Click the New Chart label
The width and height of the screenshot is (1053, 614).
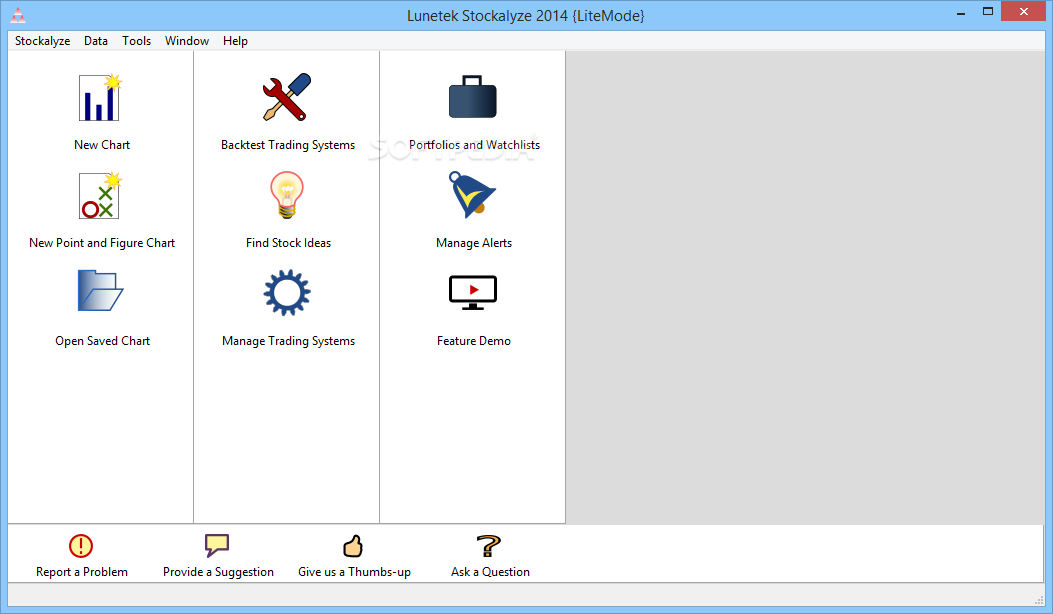(102, 144)
